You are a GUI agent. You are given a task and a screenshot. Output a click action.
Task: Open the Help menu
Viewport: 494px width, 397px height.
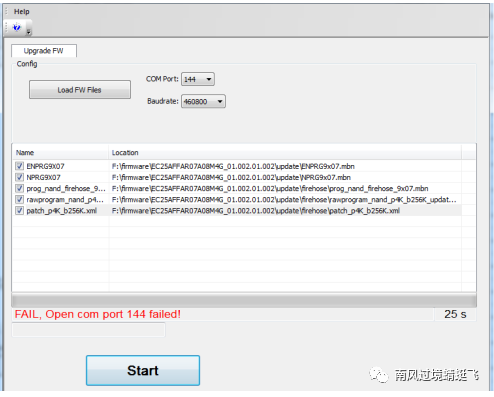pos(21,12)
